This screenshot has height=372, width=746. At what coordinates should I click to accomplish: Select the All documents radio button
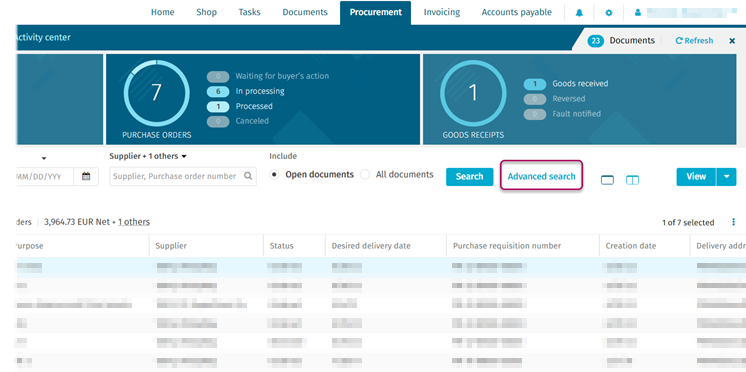click(365, 175)
